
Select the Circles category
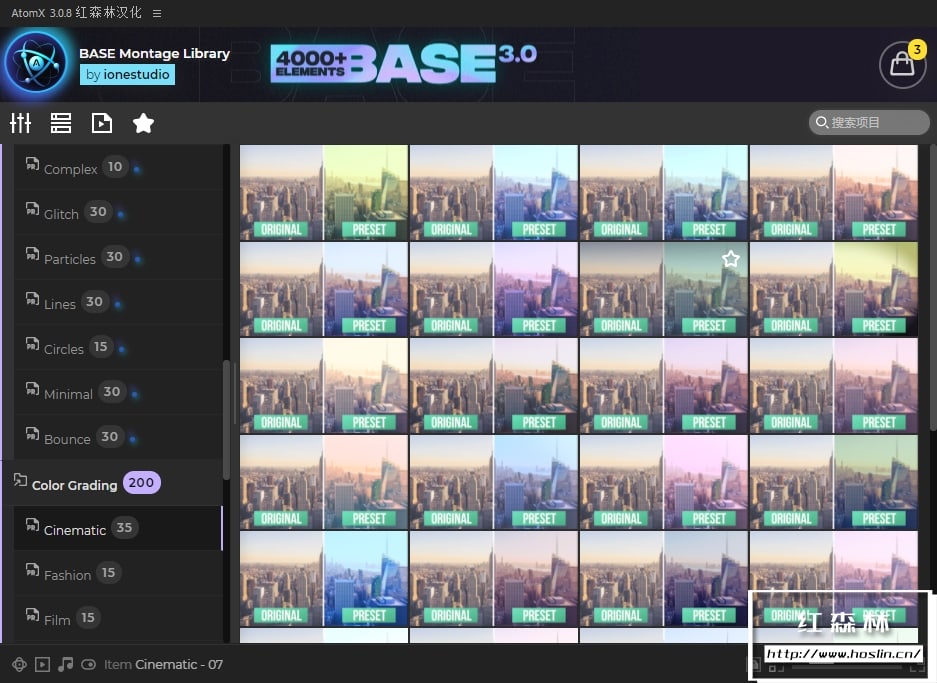pyautogui.click(x=118, y=348)
